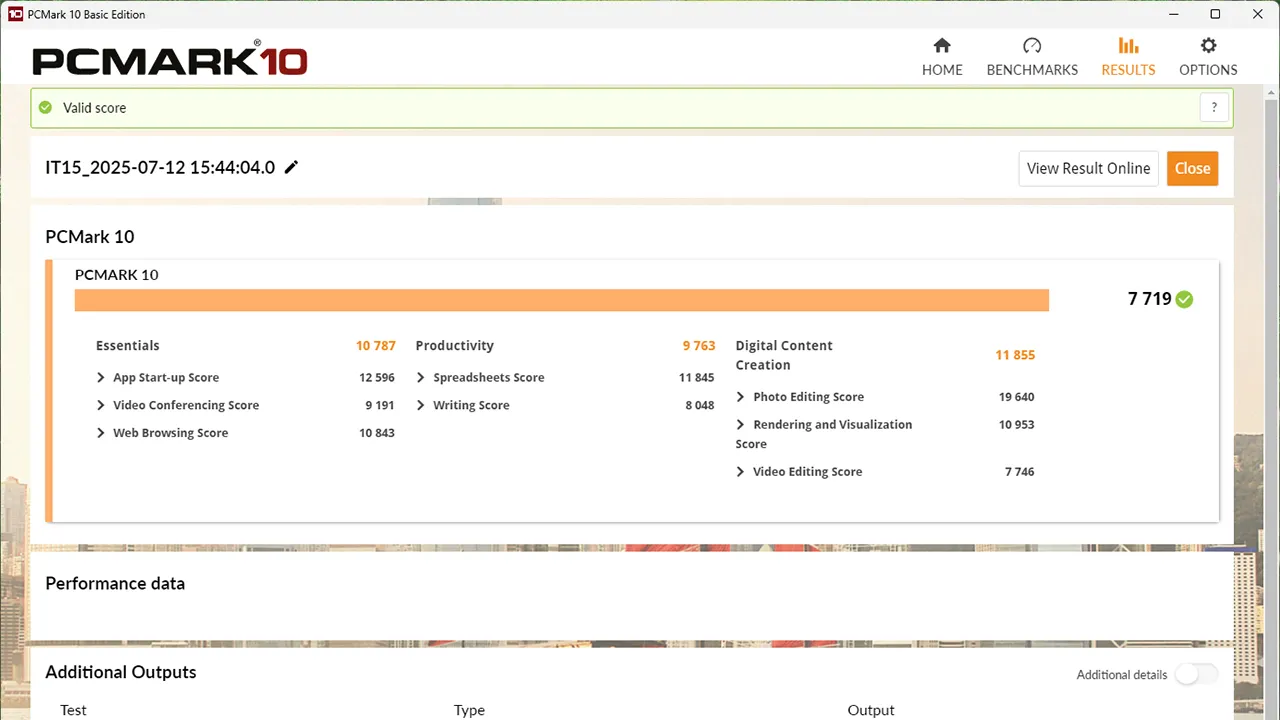Open the Benchmarks gauge icon
Image resolution: width=1280 pixels, height=720 pixels.
coord(1032,46)
